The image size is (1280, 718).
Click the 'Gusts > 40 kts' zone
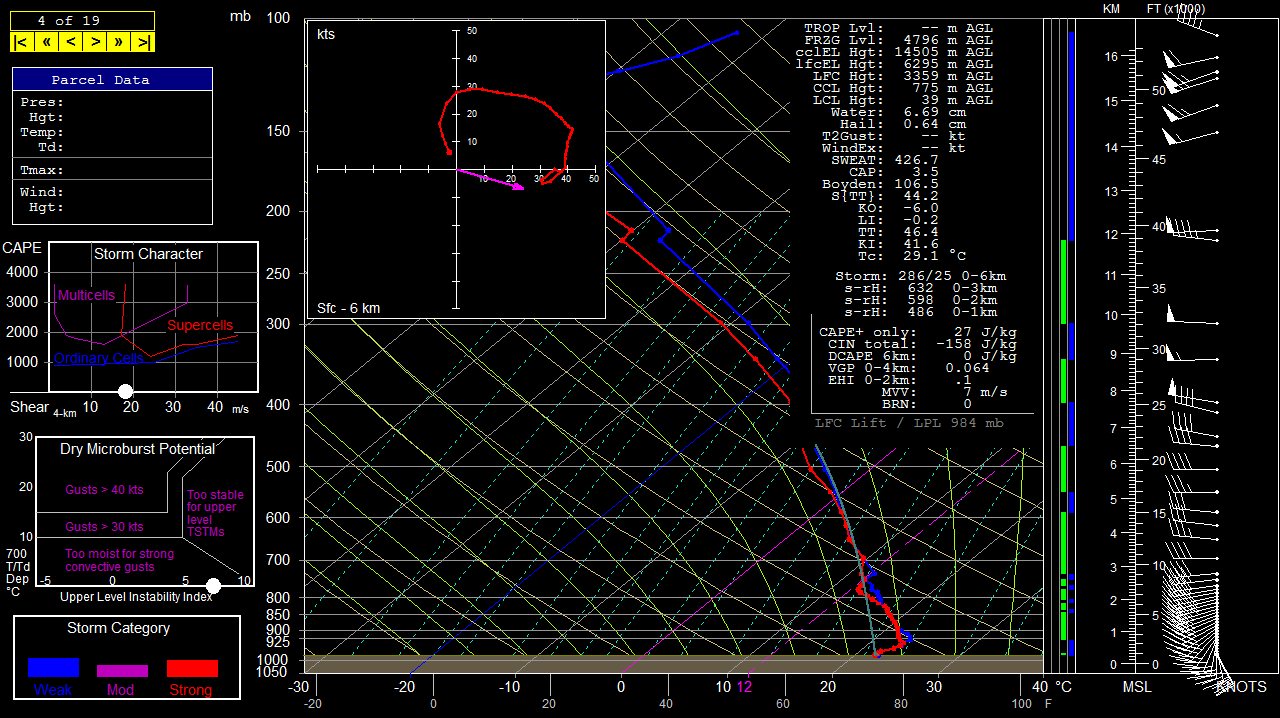click(104, 490)
